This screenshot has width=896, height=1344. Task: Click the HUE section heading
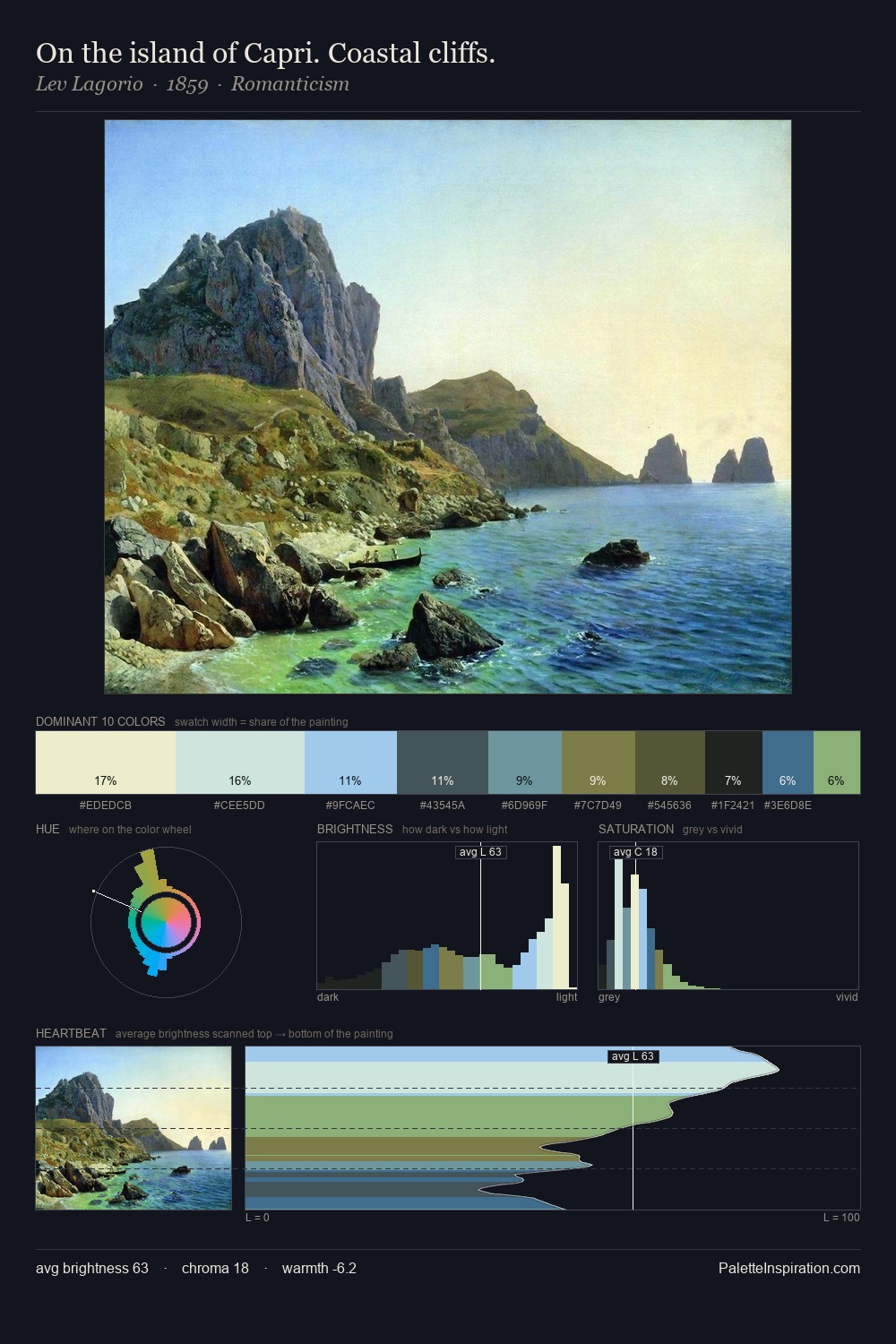pyautogui.click(x=47, y=829)
